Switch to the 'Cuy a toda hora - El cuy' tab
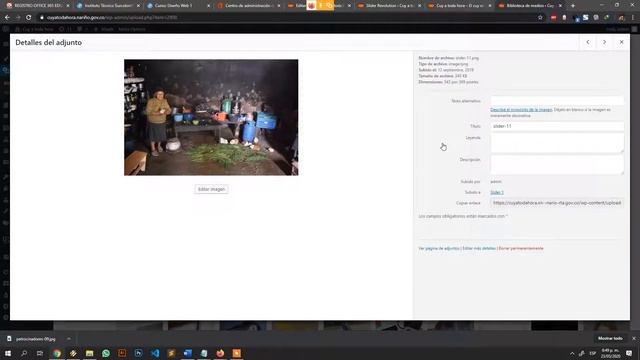 tap(459, 6)
